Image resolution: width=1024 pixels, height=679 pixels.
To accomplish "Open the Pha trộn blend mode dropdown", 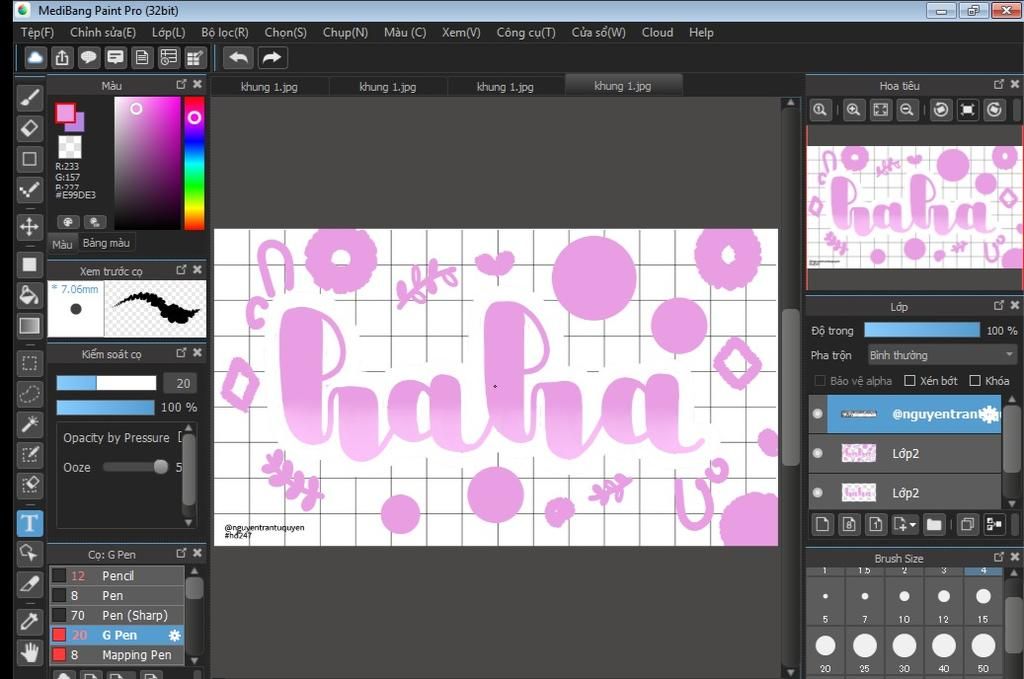I will 941,355.
